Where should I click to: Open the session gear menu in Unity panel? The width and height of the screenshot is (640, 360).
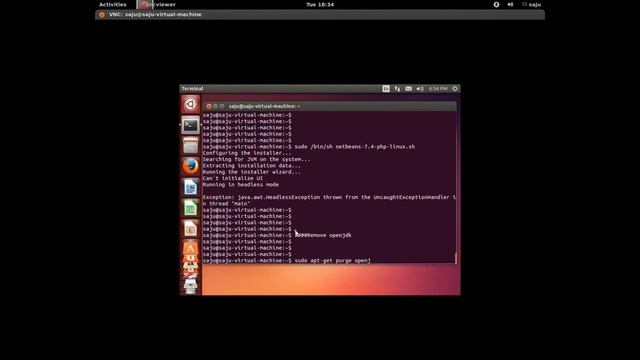tap(455, 89)
